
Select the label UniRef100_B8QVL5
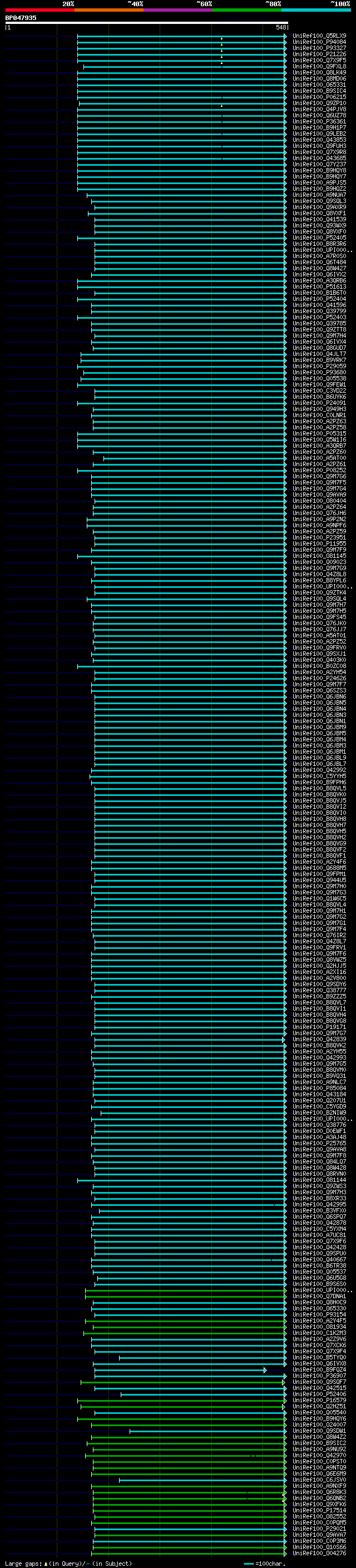(x=319, y=788)
